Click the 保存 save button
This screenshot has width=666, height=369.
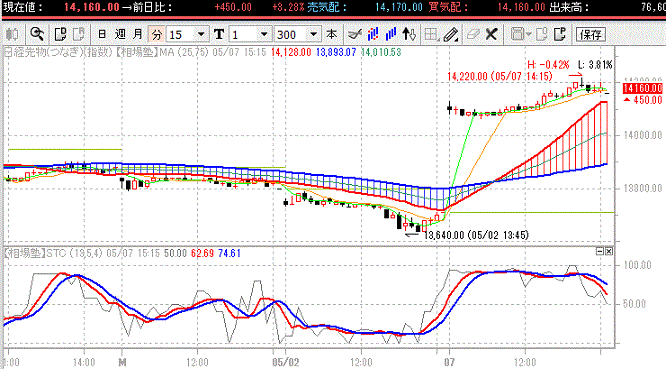[591, 34]
